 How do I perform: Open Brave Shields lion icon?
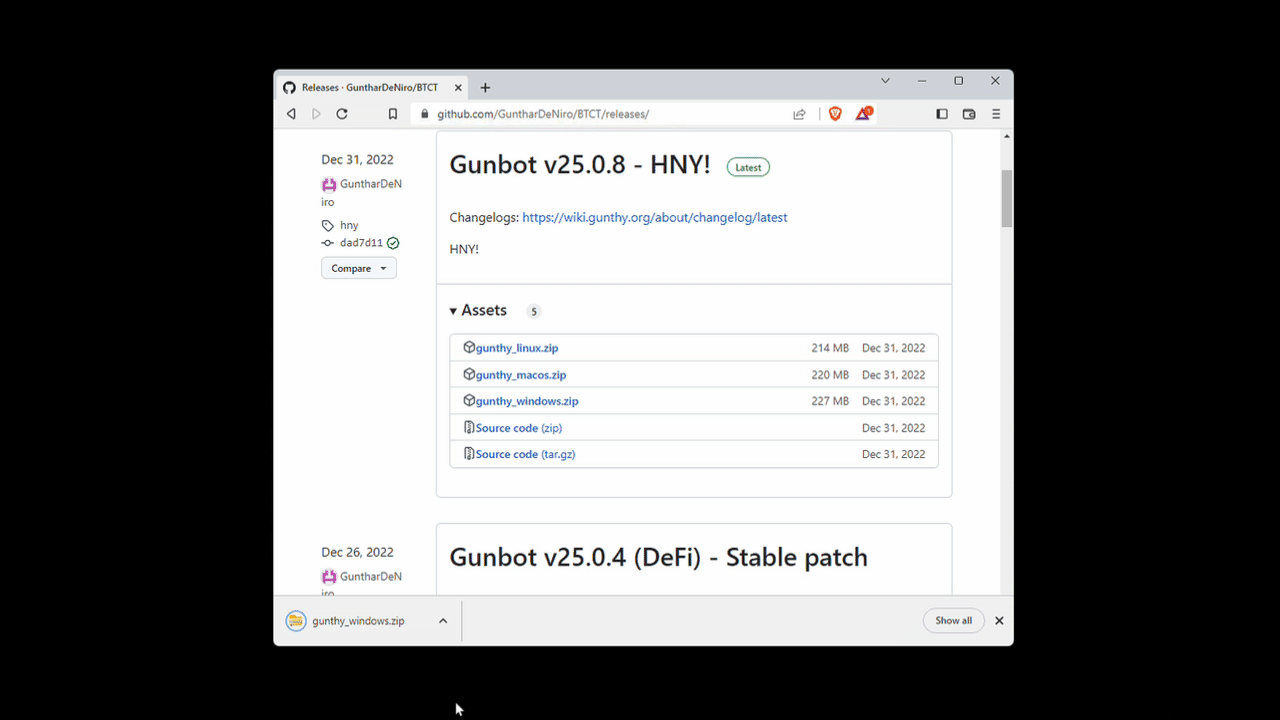835,114
